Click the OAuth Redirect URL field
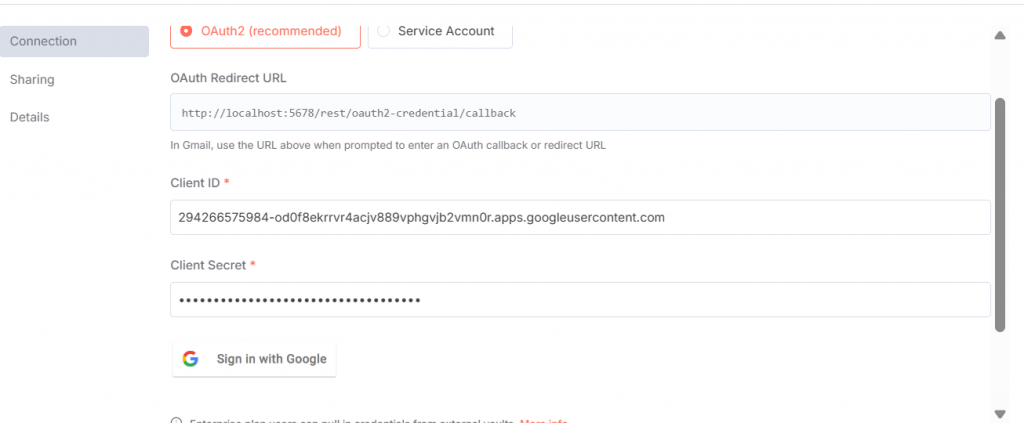 click(580, 113)
